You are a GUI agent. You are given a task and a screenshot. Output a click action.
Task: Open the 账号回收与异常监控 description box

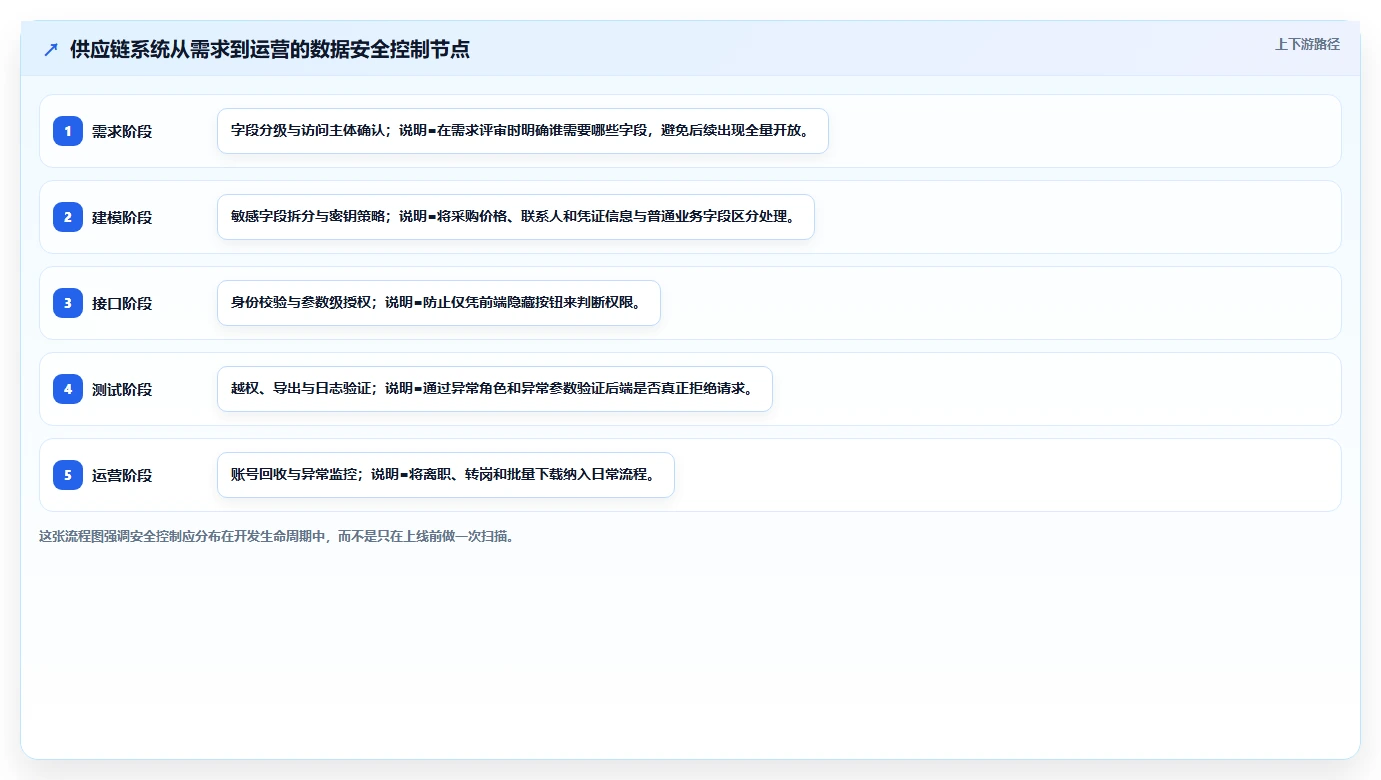point(446,475)
